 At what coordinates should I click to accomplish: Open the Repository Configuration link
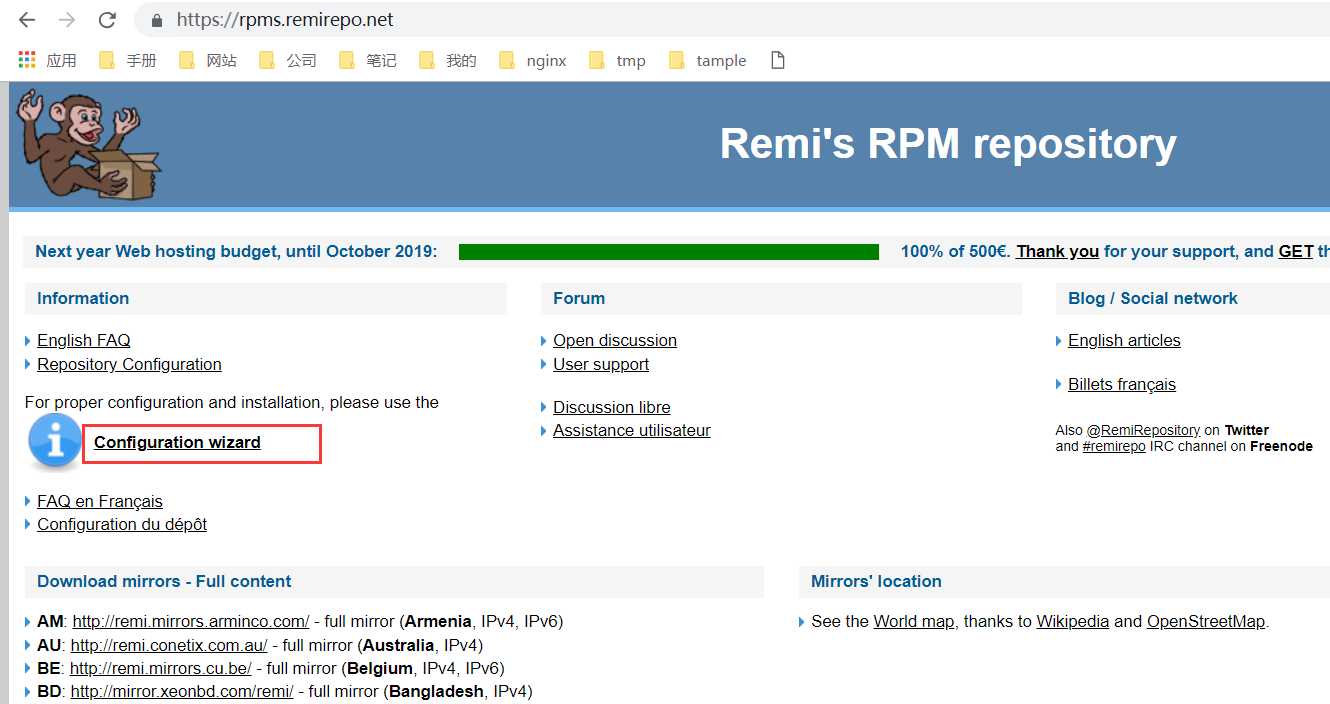click(x=129, y=364)
